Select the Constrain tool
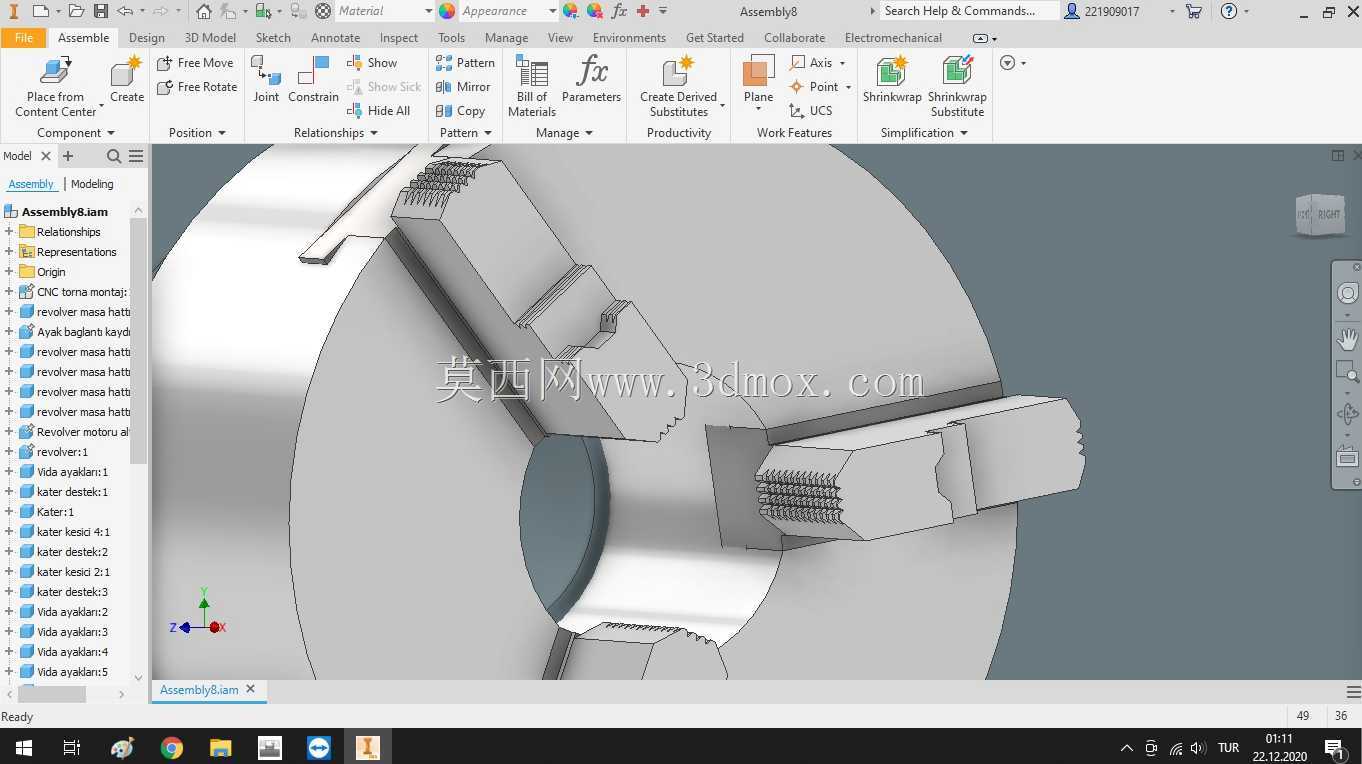1362x764 pixels. (313, 80)
